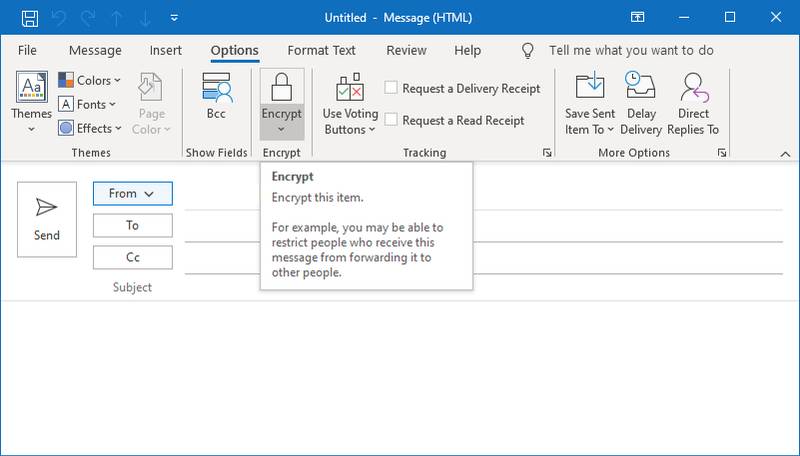Open the Ribbon Display Options
This screenshot has height=456, width=800.
coord(638,17)
